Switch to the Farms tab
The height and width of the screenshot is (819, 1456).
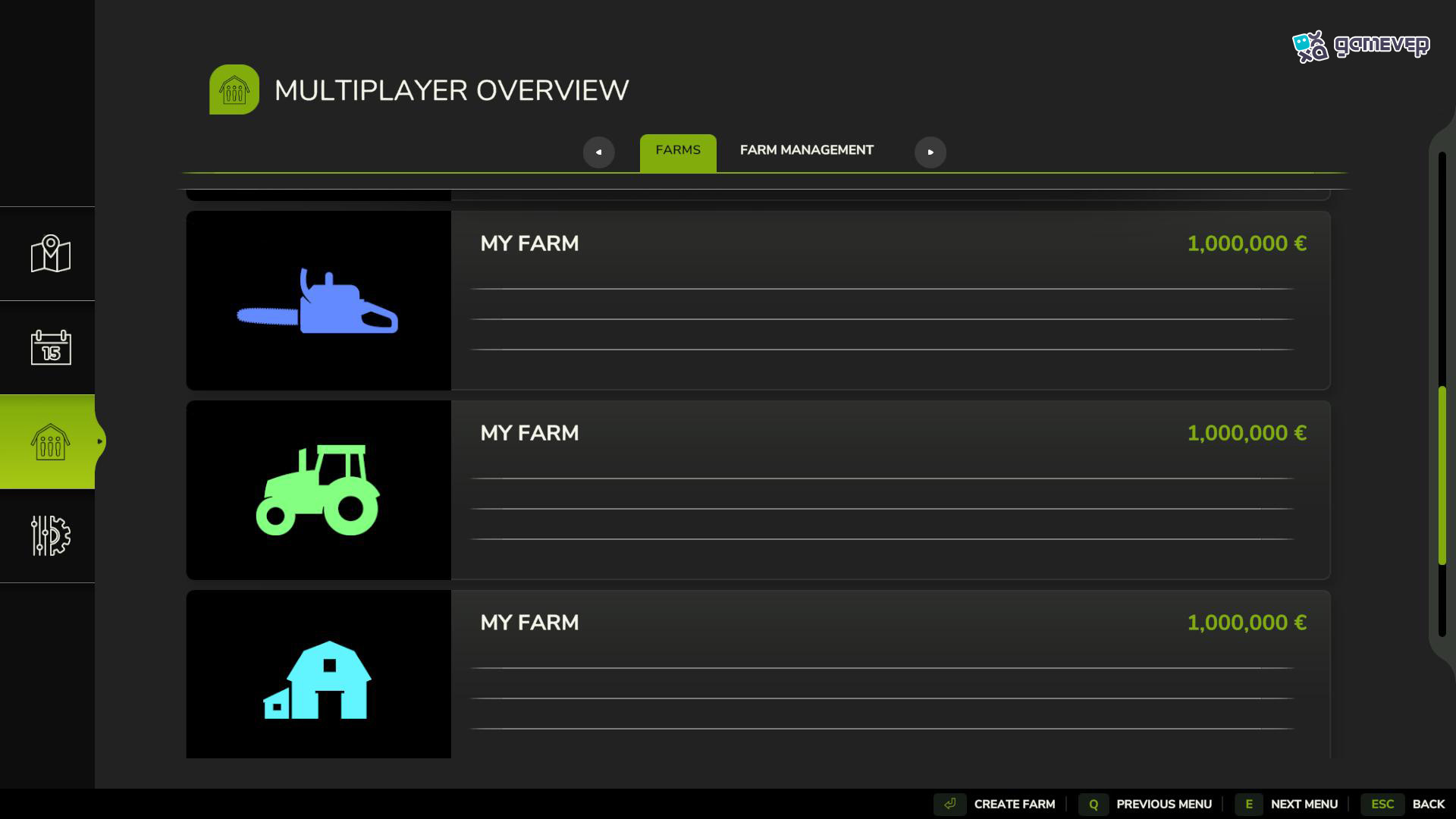678,152
